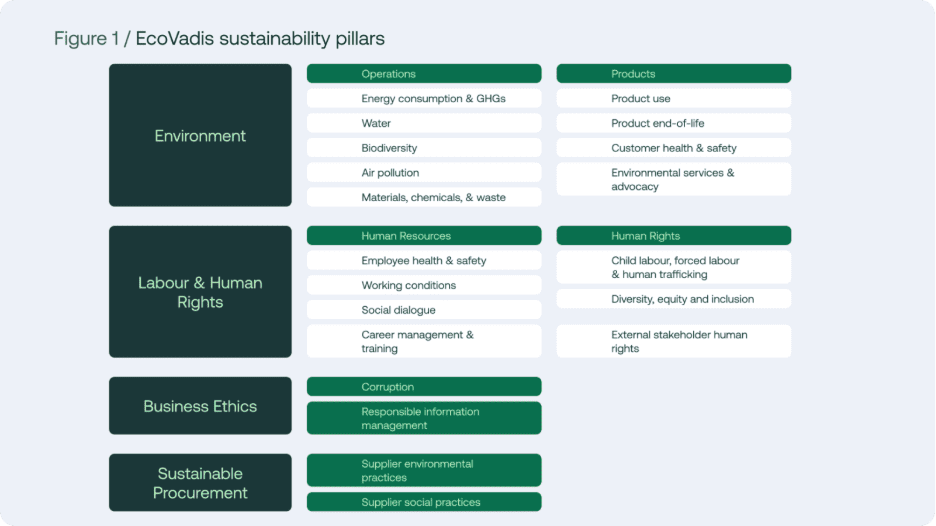Screen dimensions: 936x526
Task: Click the Business Ethics pillar block
Action: [200, 406]
